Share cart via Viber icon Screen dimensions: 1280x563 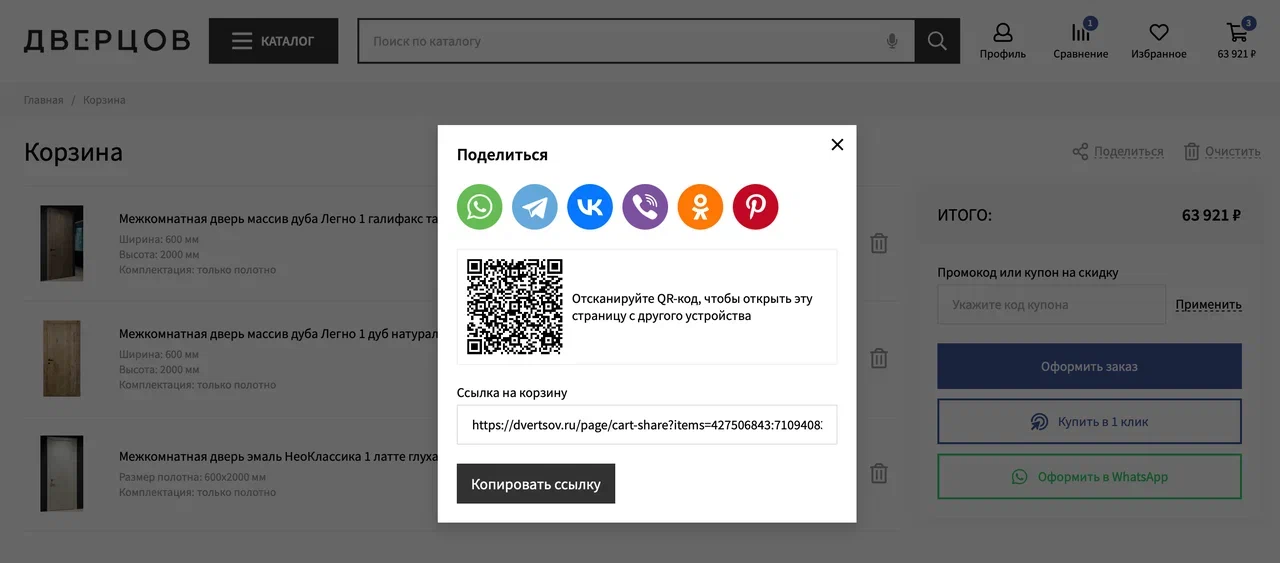645,207
